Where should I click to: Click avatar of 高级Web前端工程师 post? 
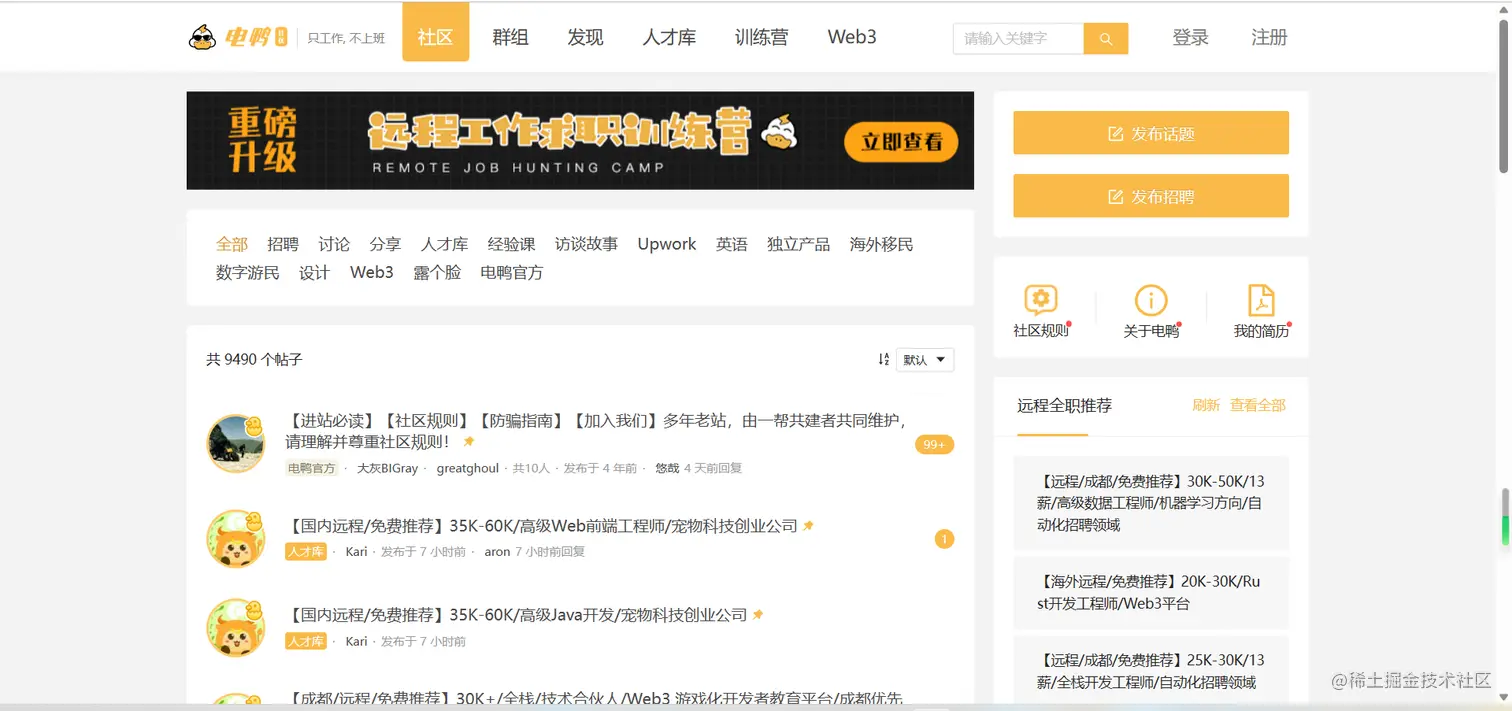point(235,538)
